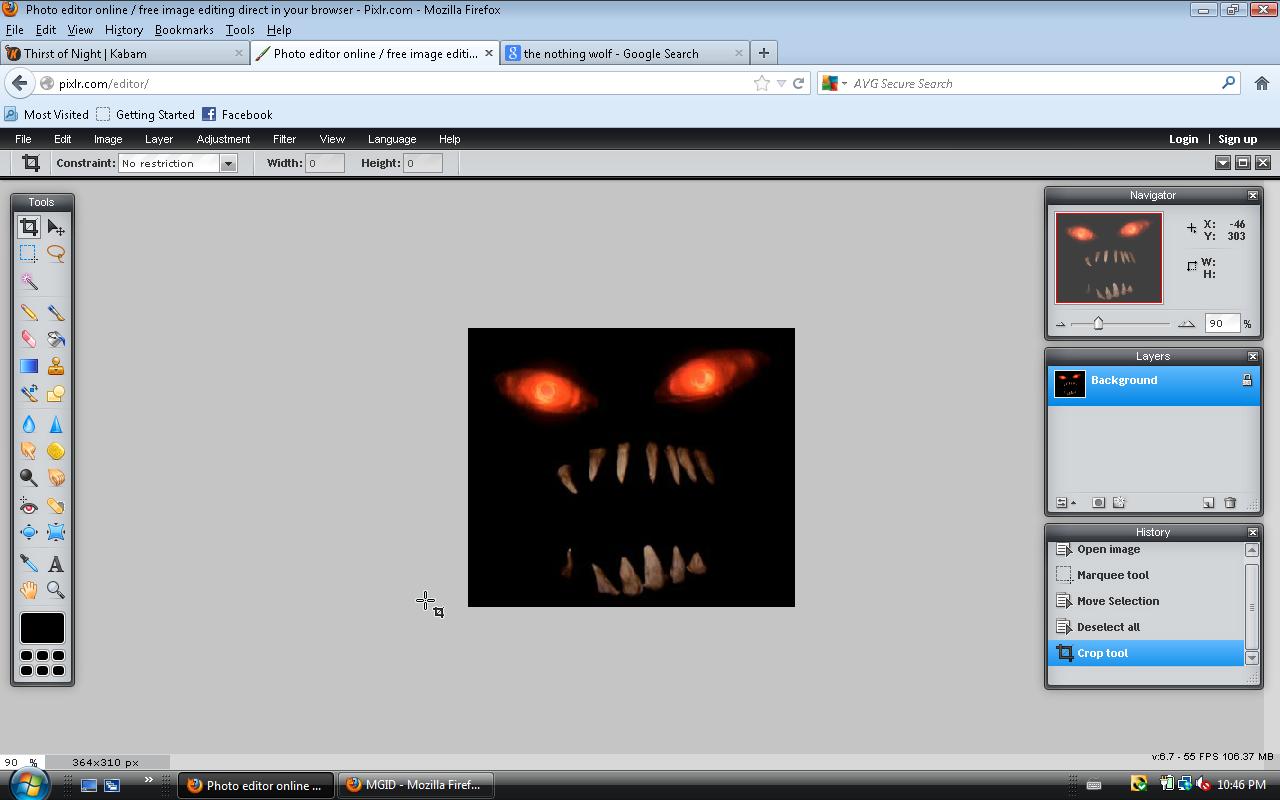The width and height of the screenshot is (1280, 800).
Task: Add a layer mask in Layers panel
Action: click(x=1098, y=502)
